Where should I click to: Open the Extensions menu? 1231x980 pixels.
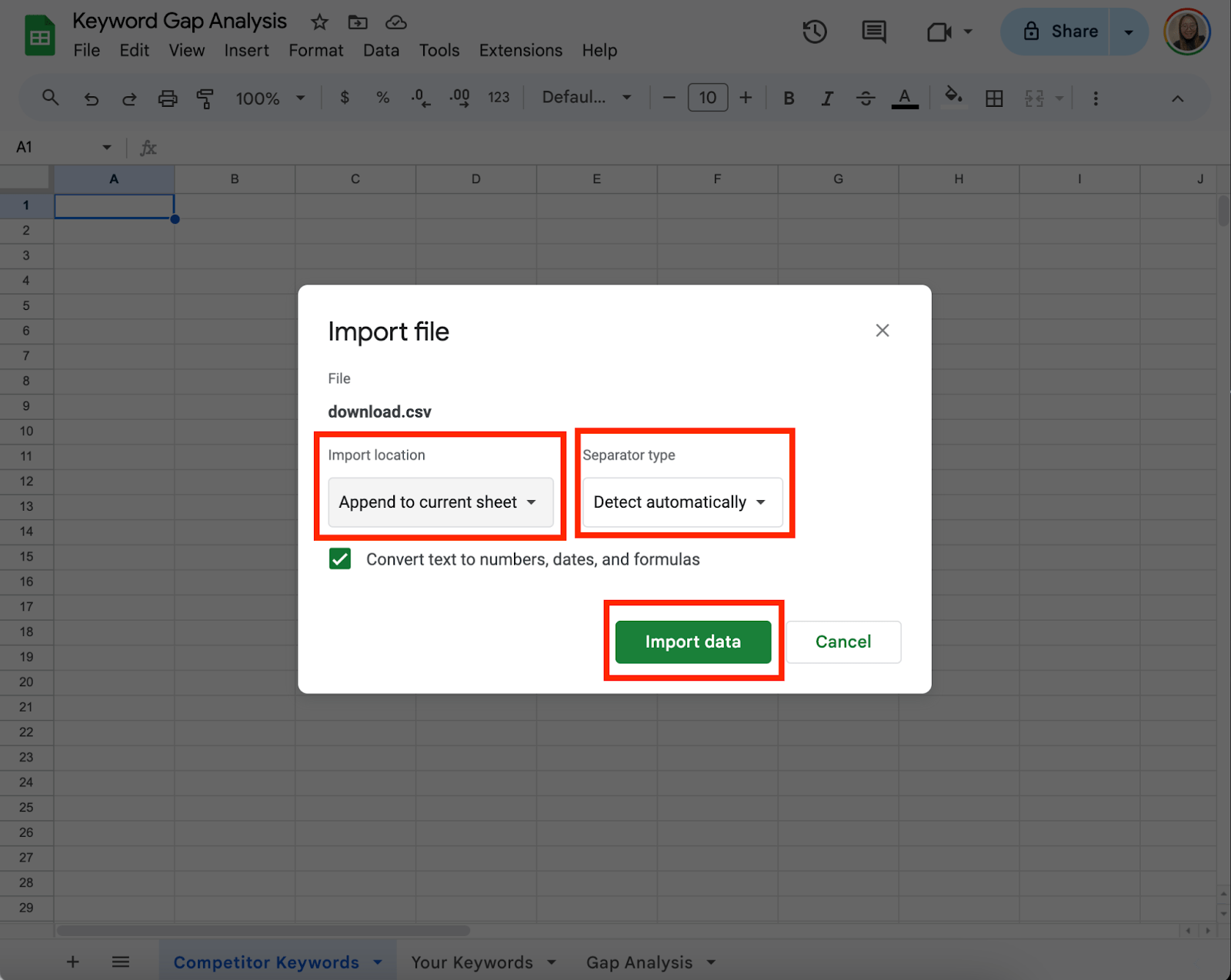(520, 51)
